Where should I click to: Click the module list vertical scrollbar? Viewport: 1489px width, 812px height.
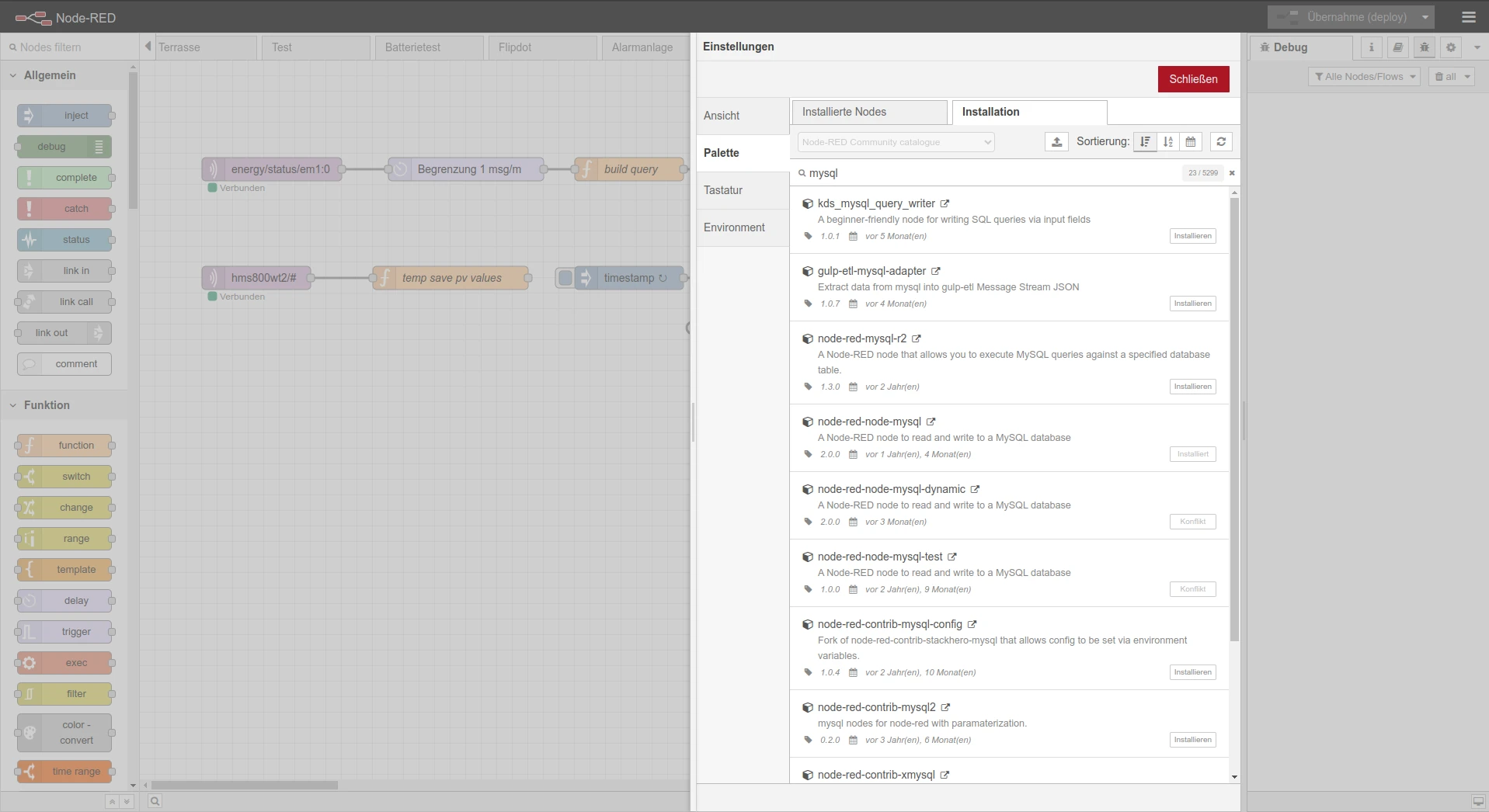tap(1234, 419)
